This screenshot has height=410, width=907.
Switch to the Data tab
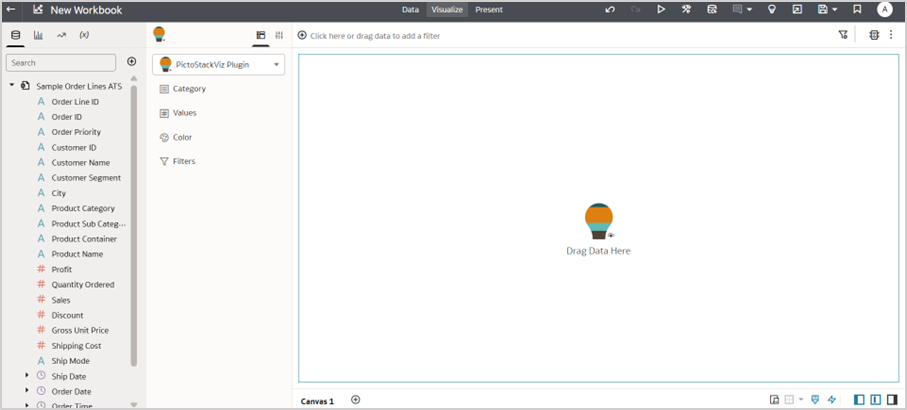pos(410,10)
